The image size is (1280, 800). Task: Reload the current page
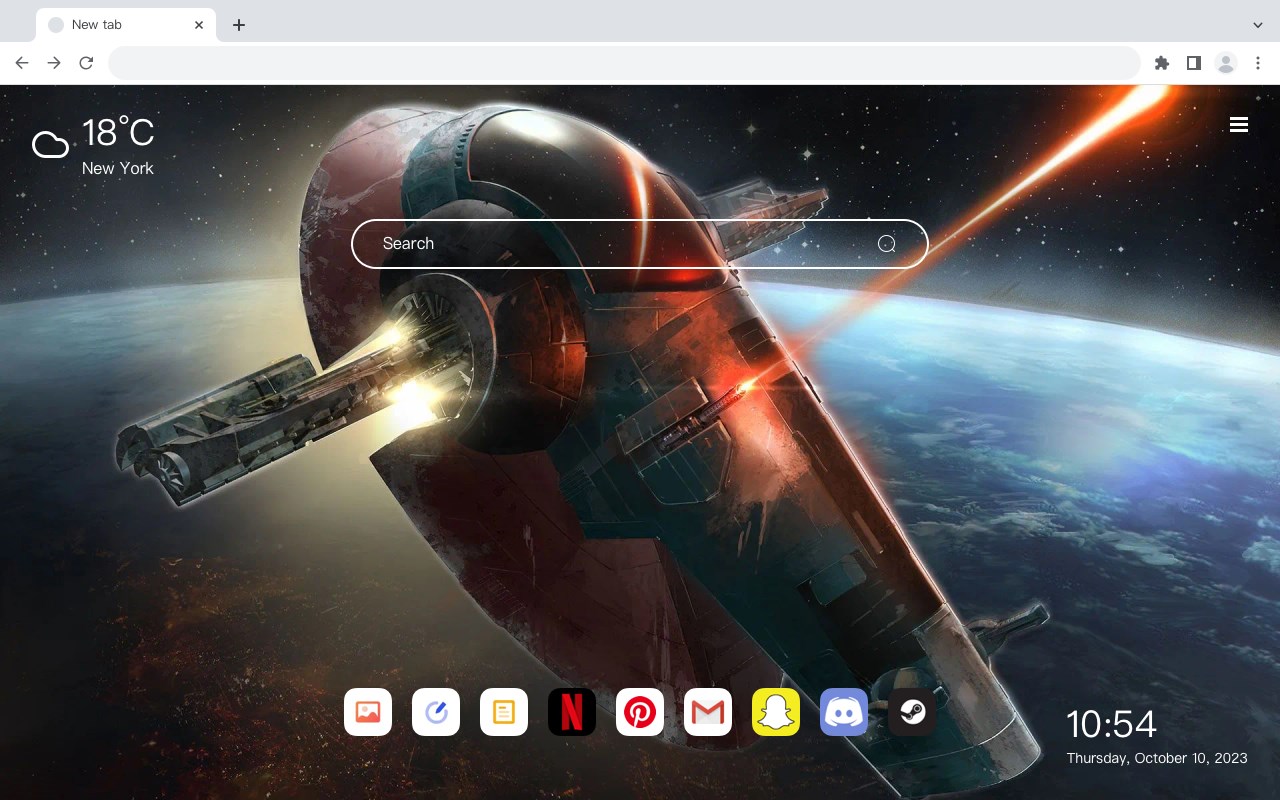pyautogui.click(x=86, y=63)
